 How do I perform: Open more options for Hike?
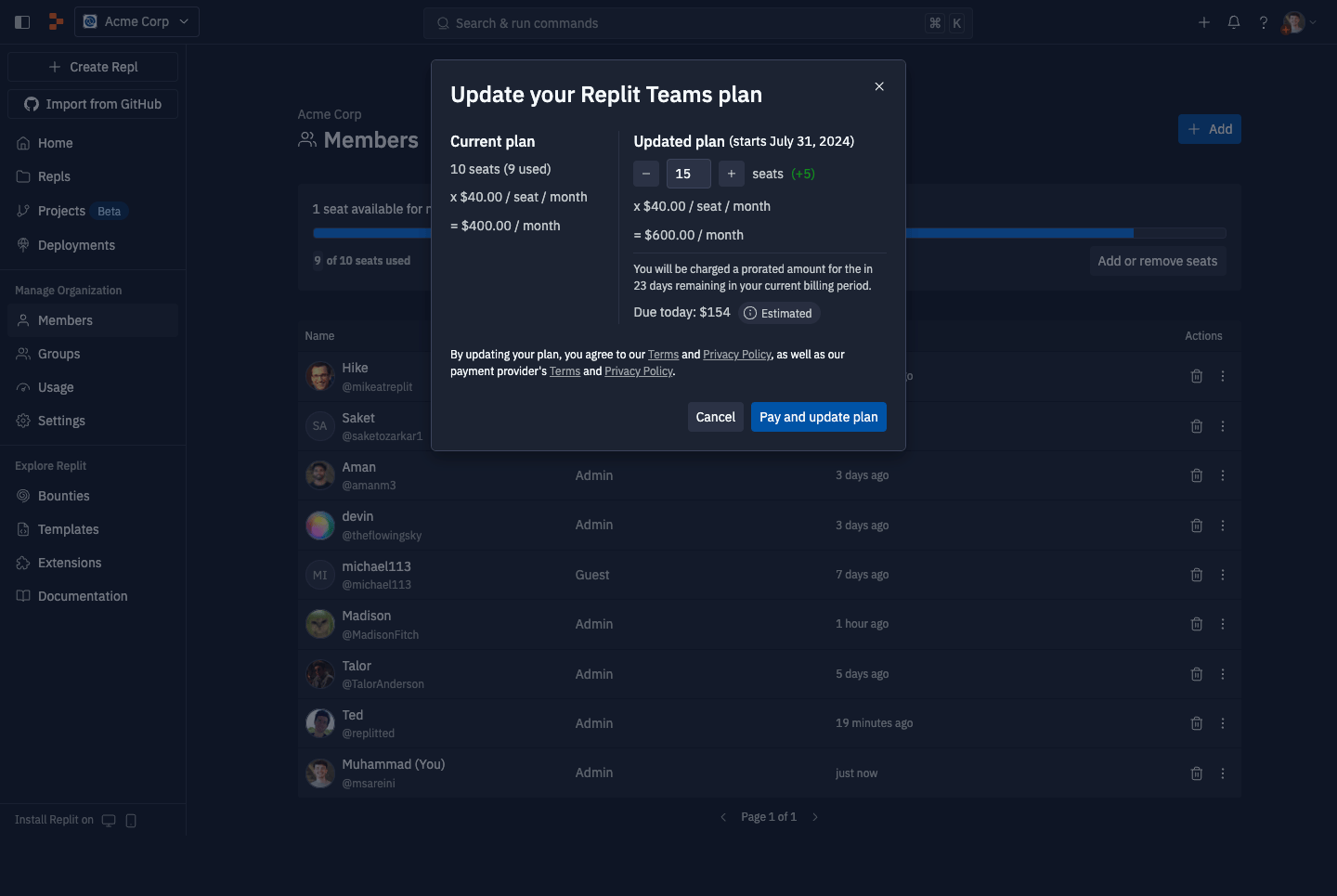(1223, 376)
